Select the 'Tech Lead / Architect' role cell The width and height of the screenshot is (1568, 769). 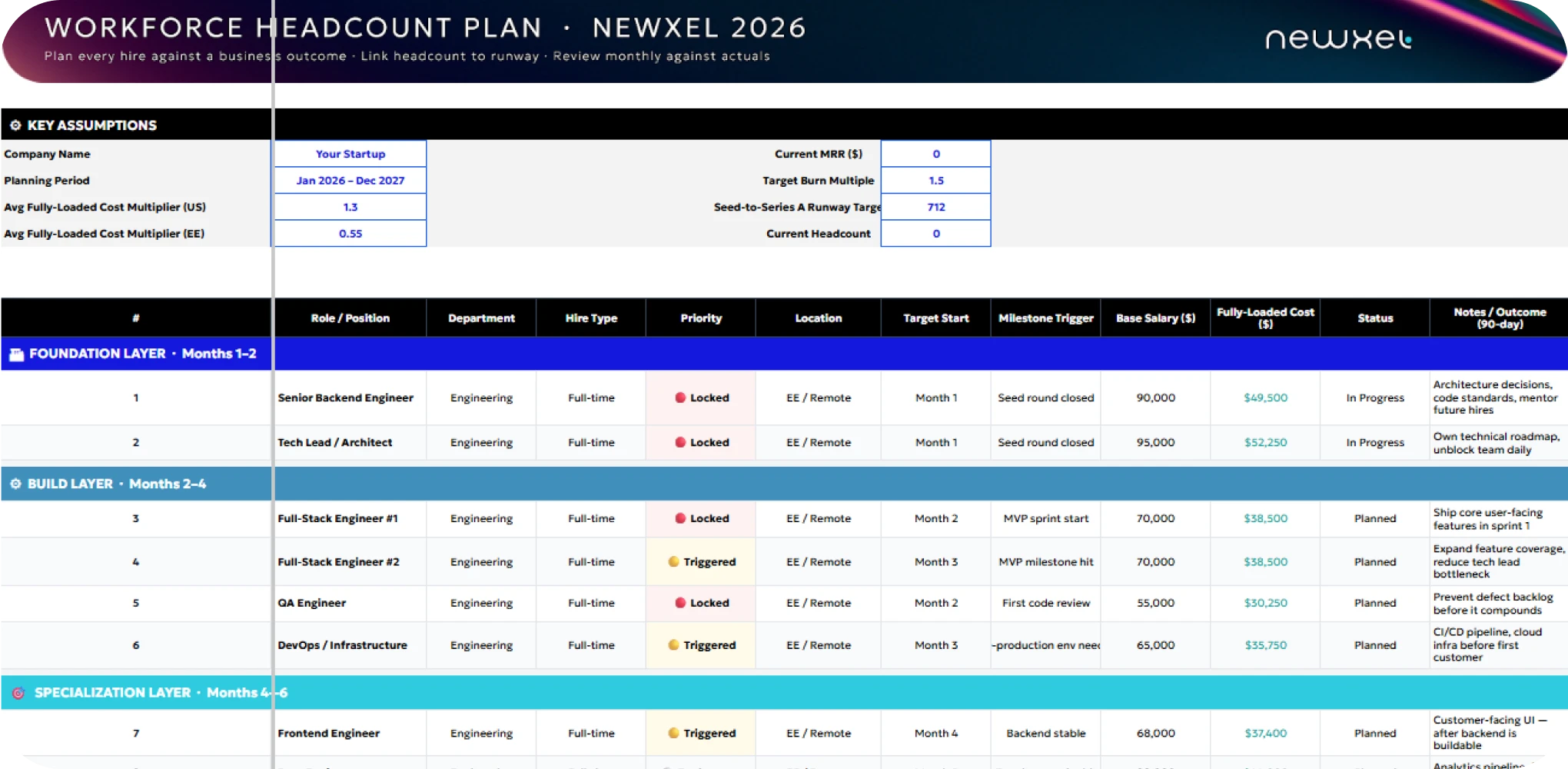pos(350,442)
